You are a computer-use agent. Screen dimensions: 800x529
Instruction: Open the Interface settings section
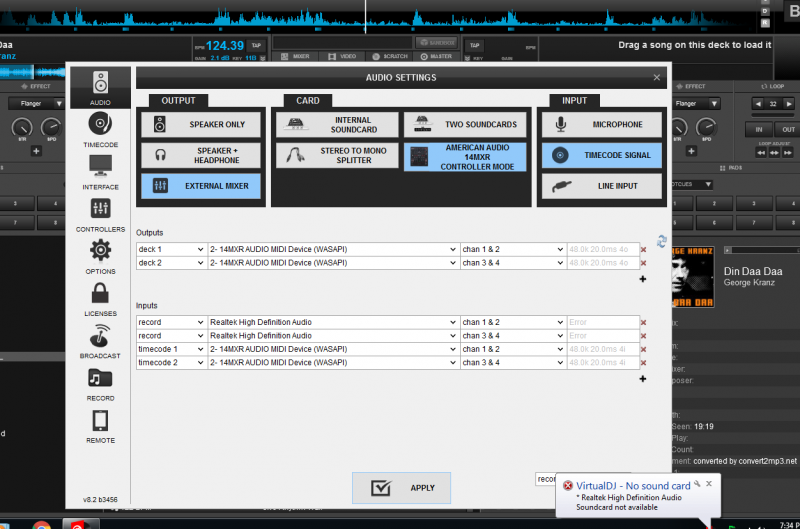100,172
